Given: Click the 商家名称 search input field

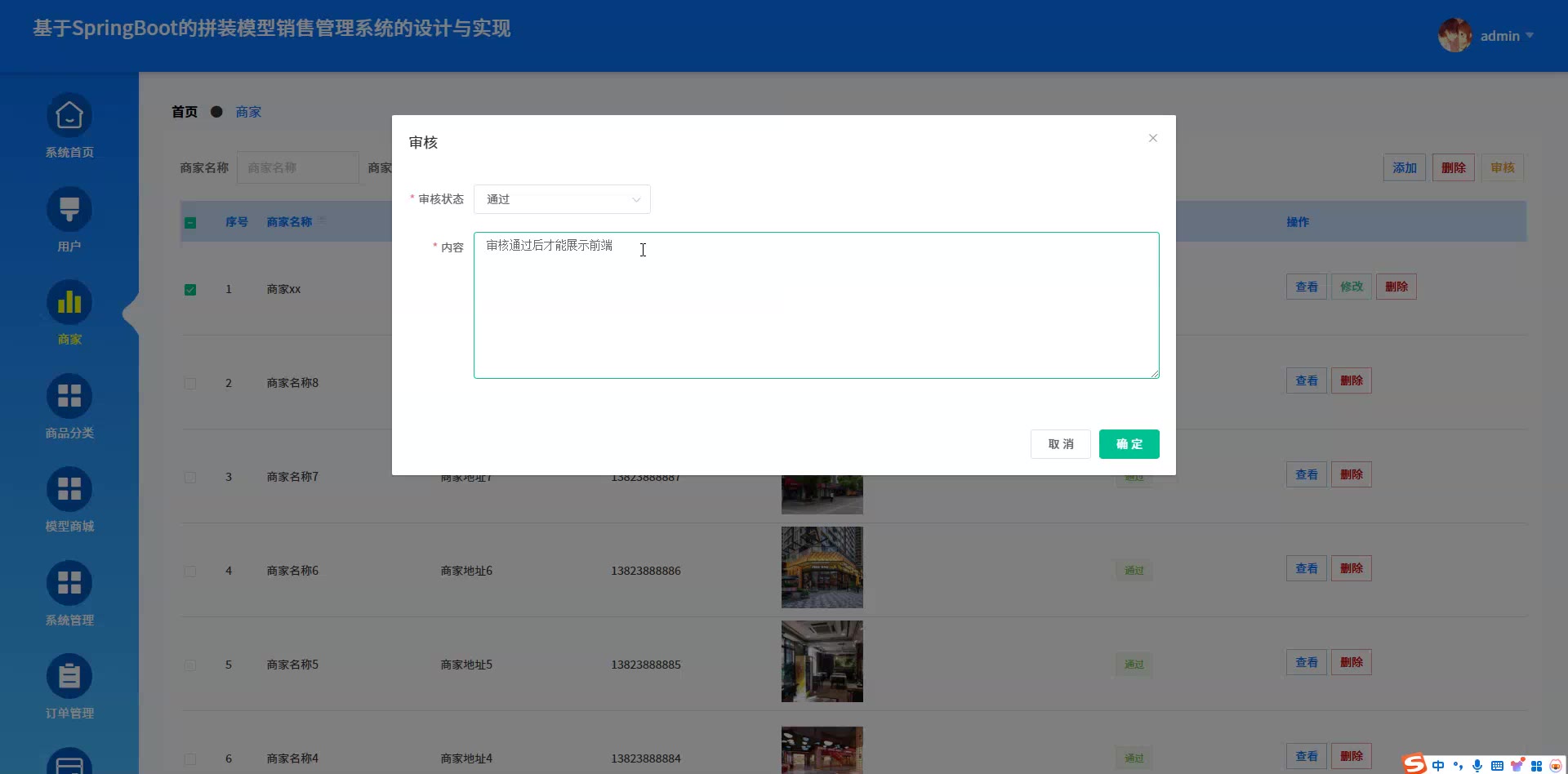Looking at the screenshot, I should (298, 167).
